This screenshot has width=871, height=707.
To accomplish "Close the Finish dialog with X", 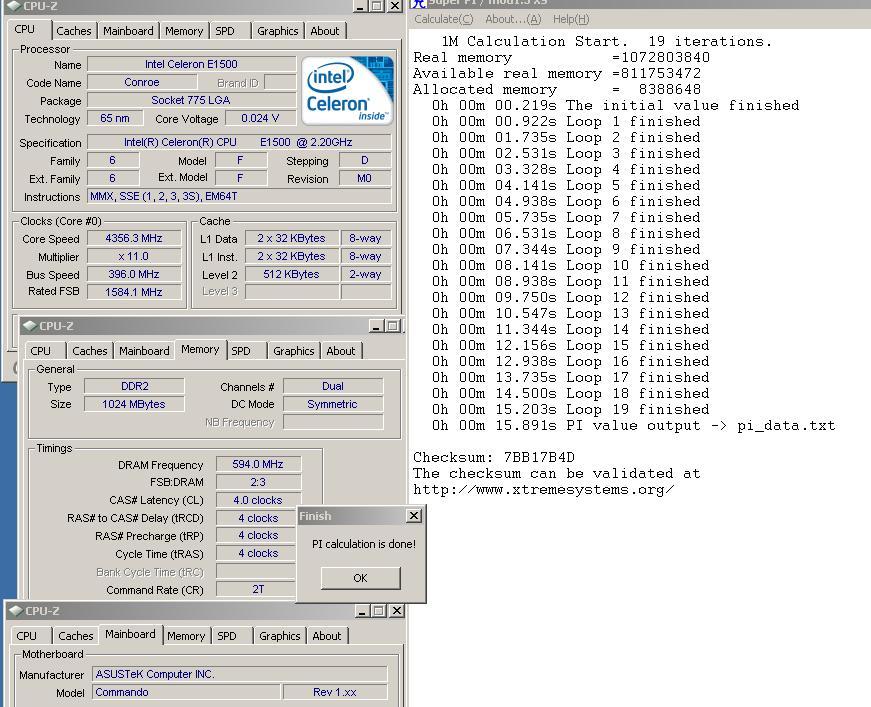I will click(414, 516).
